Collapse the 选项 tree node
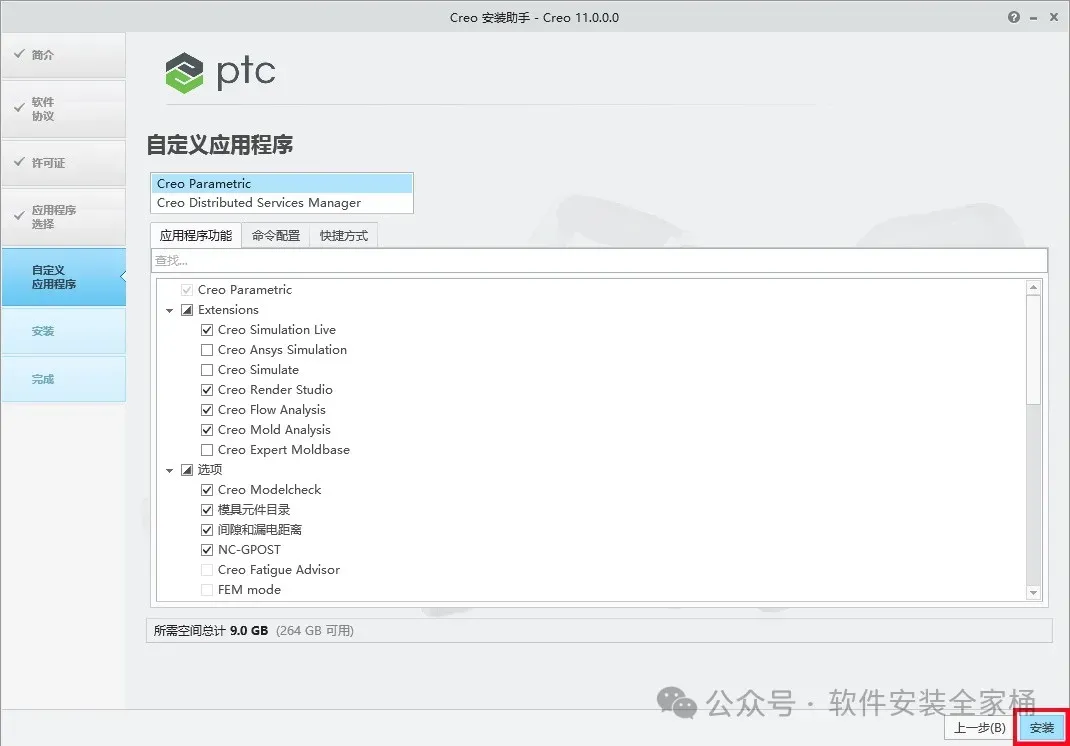Image resolution: width=1070 pixels, height=746 pixels. (169, 470)
